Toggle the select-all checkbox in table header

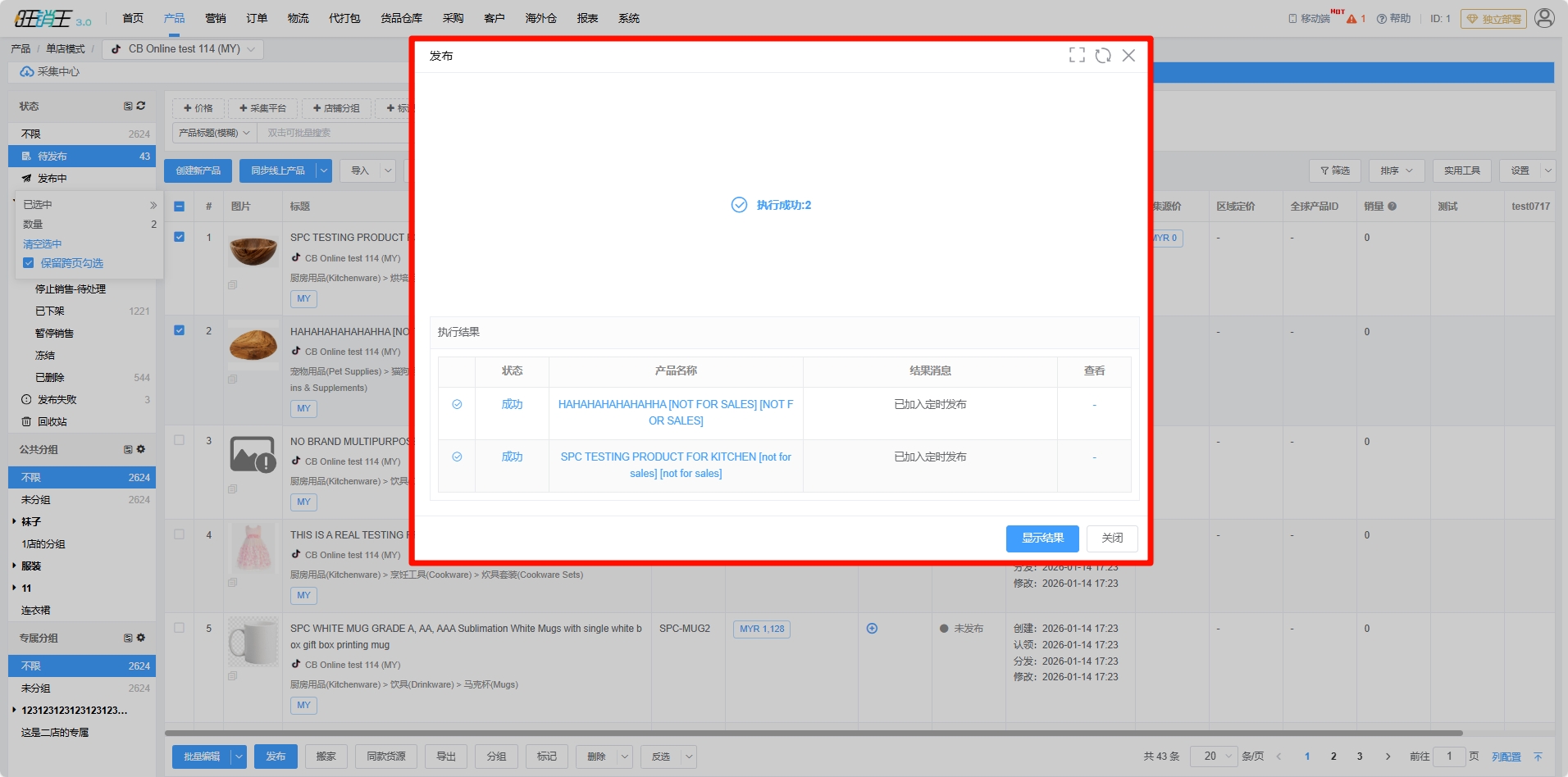(x=179, y=207)
